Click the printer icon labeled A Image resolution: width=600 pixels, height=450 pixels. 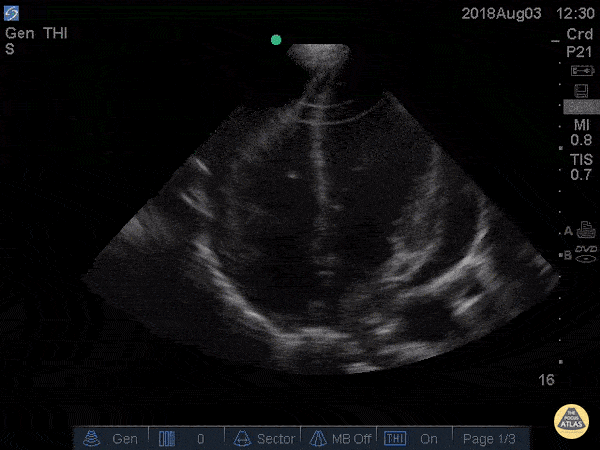(586, 230)
